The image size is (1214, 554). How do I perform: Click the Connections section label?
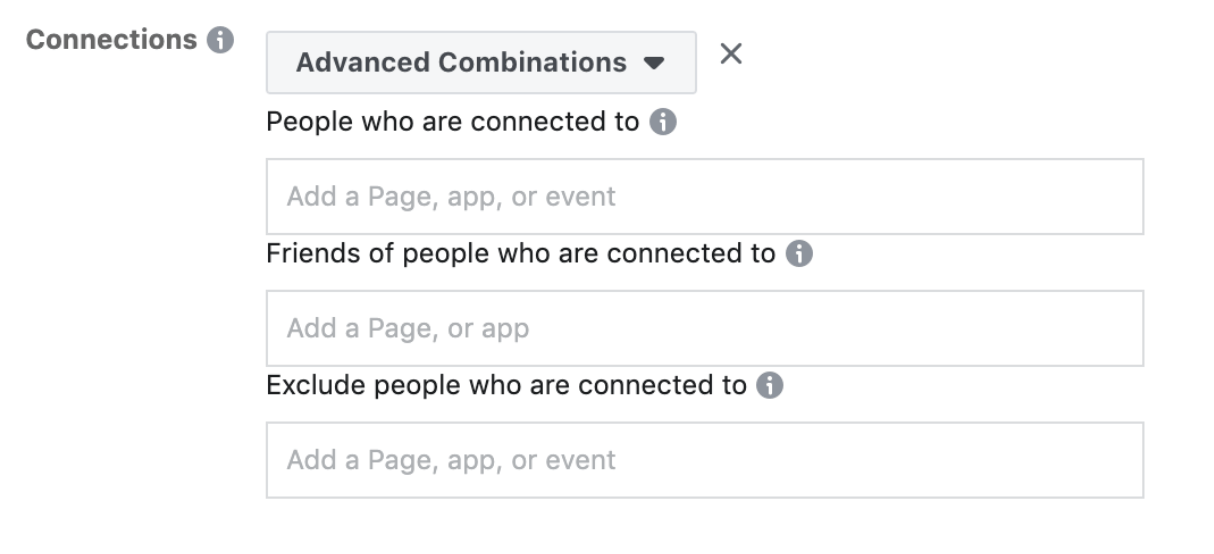point(112,40)
